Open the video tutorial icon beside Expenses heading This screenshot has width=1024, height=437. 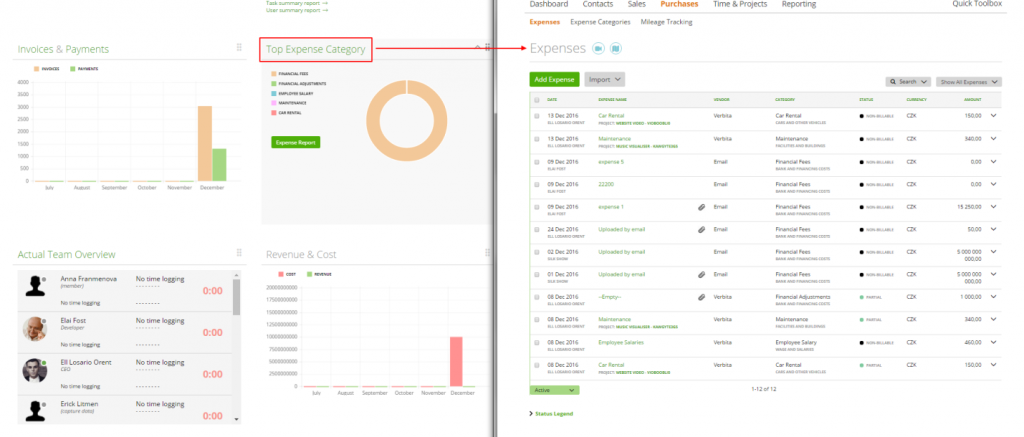click(598, 48)
